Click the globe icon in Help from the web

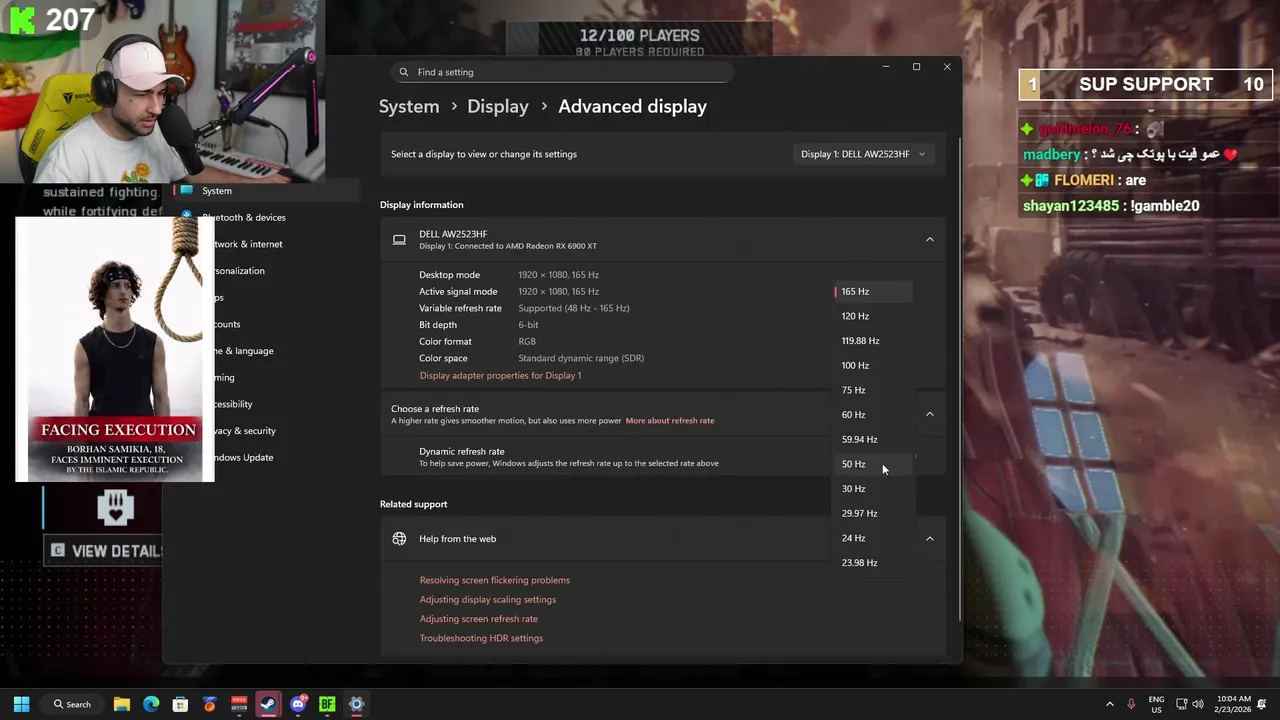coord(399,539)
